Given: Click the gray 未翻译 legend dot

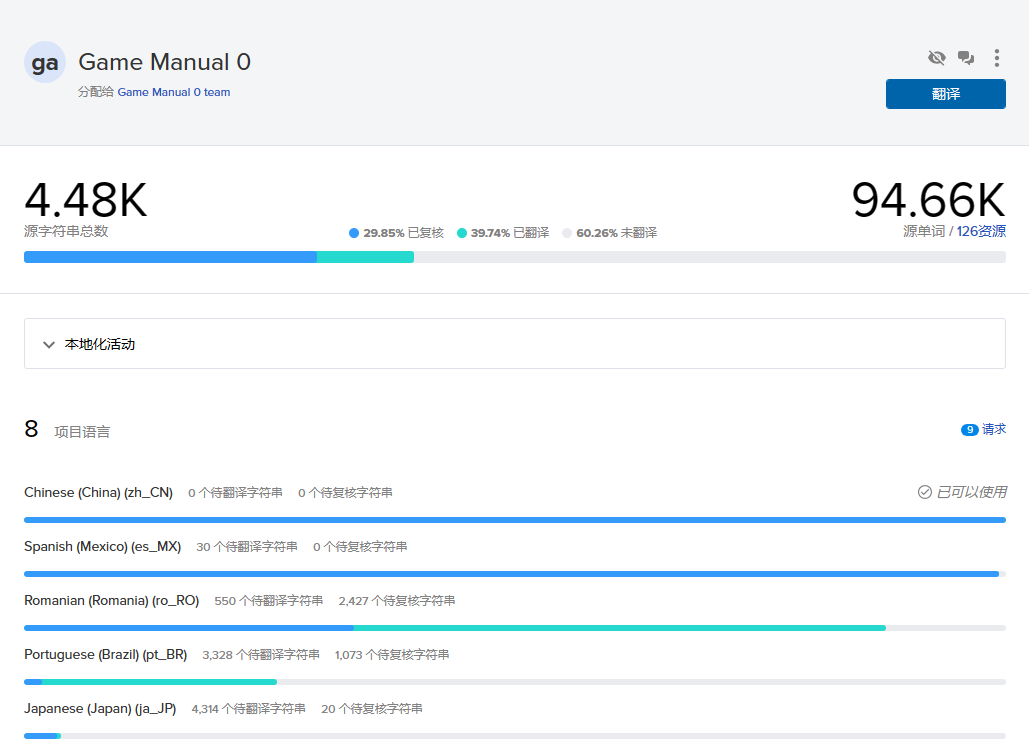Looking at the screenshot, I should point(567,233).
